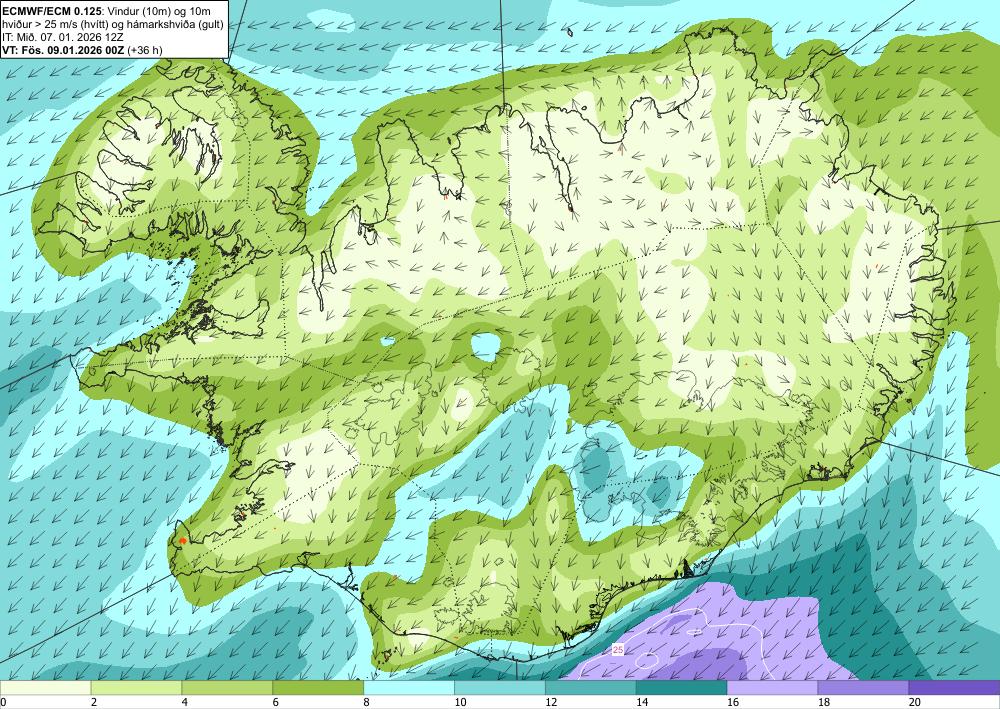Select the light cyan 8–10 m/s legend swatch
The height and width of the screenshot is (709, 1000).
[x=409, y=687]
